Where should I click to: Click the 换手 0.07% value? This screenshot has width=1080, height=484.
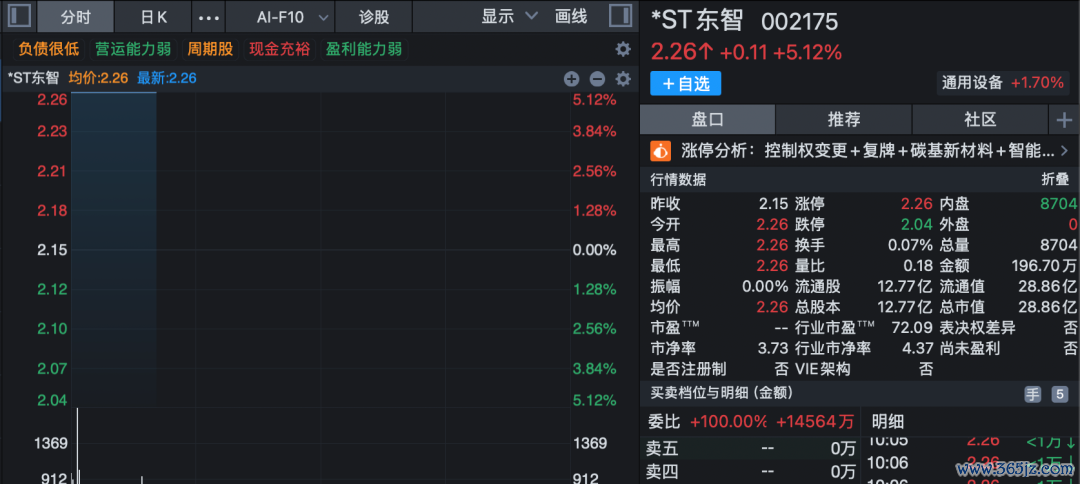click(911, 245)
